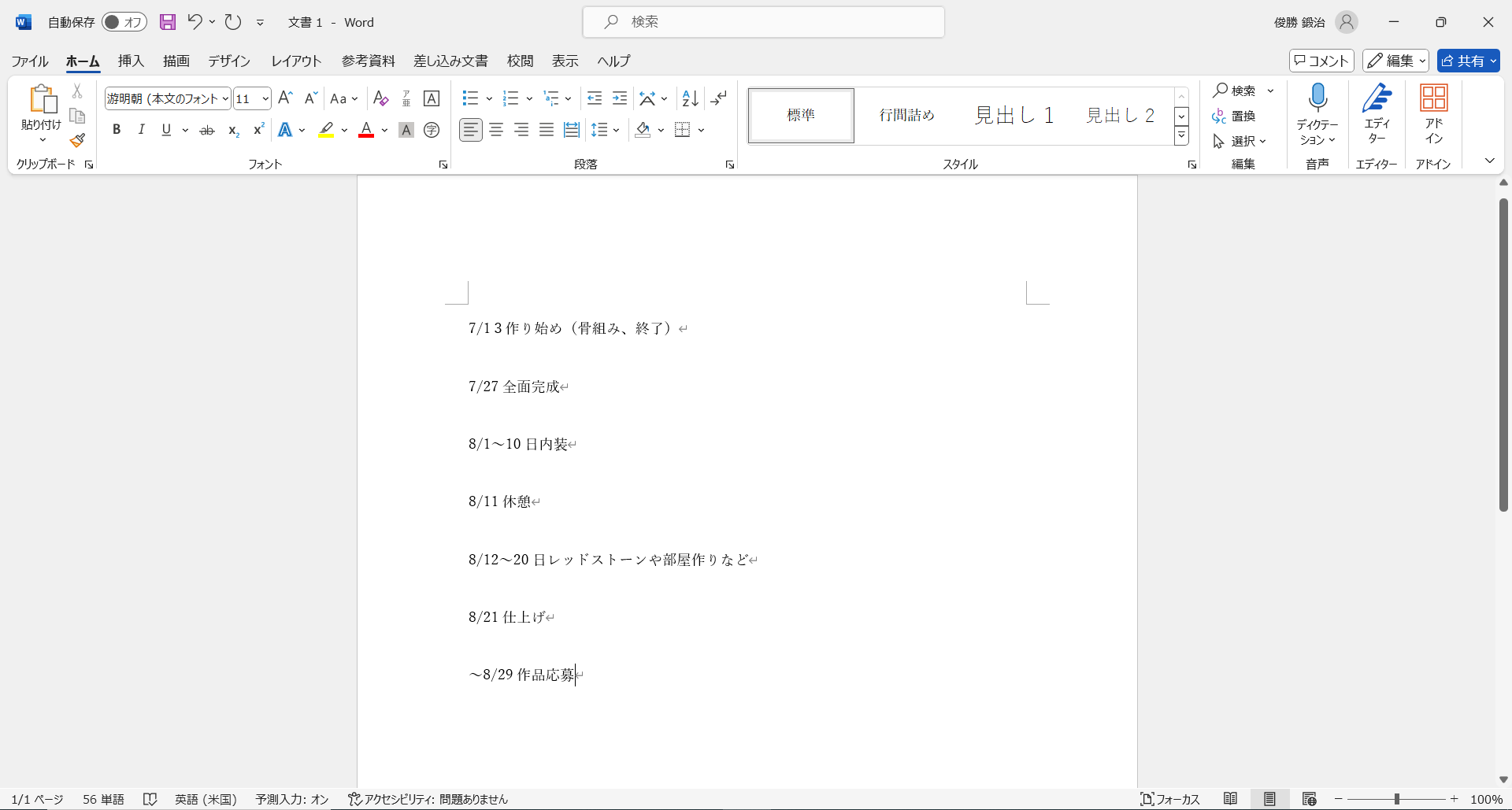Apply strikethrough to text

pyautogui.click(x=207, y=130)
